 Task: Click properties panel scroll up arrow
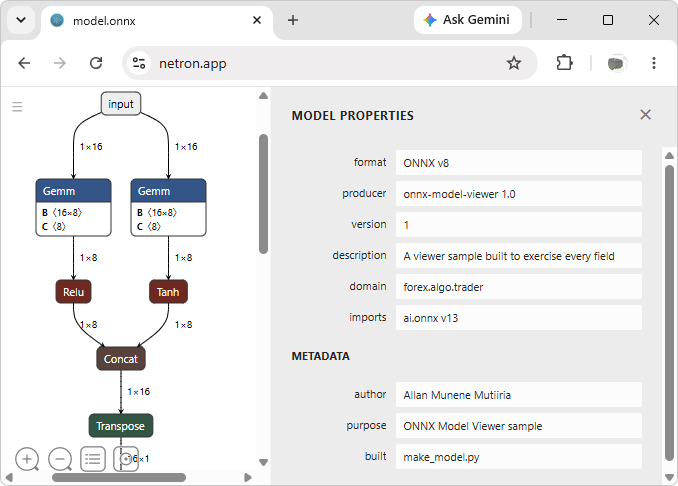(669, 155)
